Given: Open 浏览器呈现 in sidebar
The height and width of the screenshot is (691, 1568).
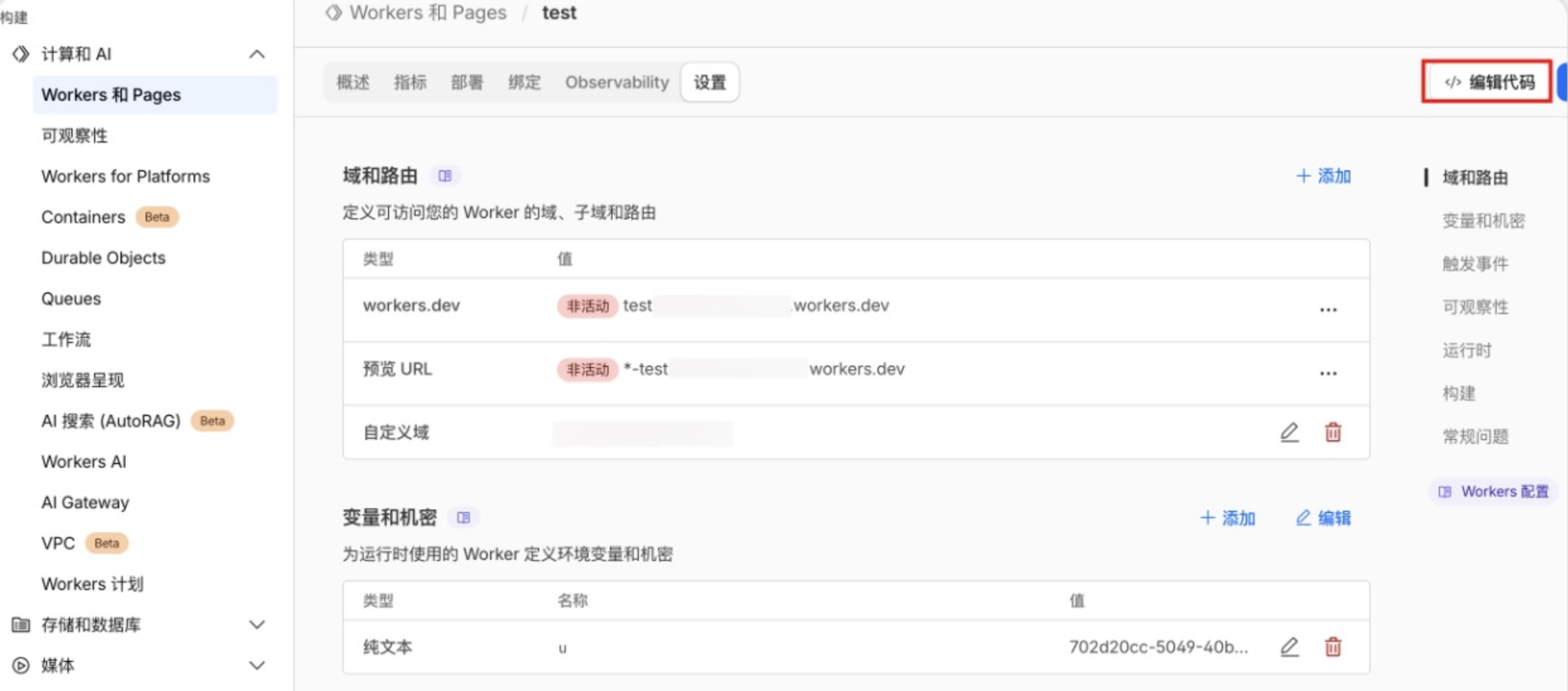Looking at the screenshot, I should [x=83, y=380].
